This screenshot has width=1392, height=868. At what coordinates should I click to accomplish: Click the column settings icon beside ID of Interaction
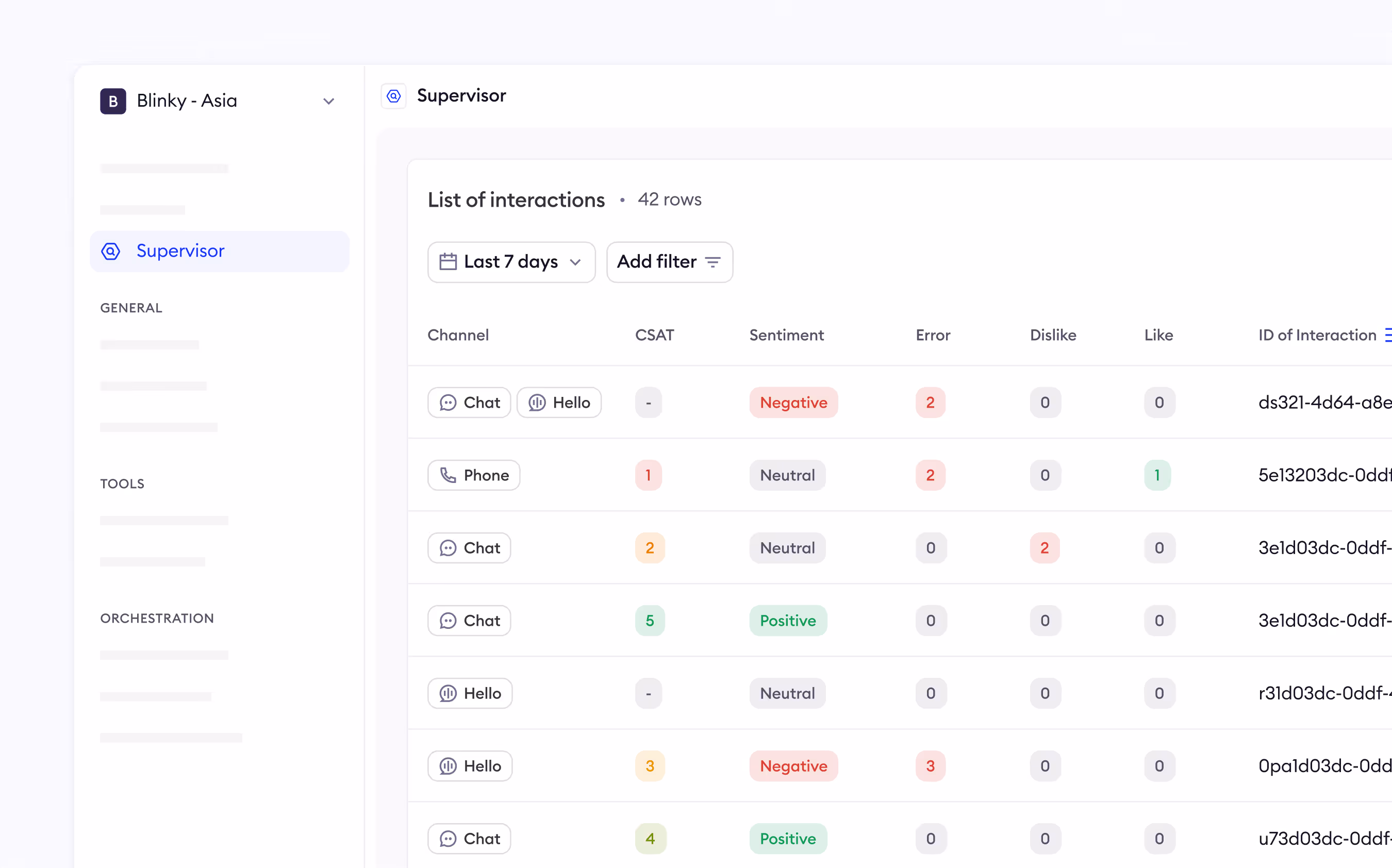(x=1388, y=335)
